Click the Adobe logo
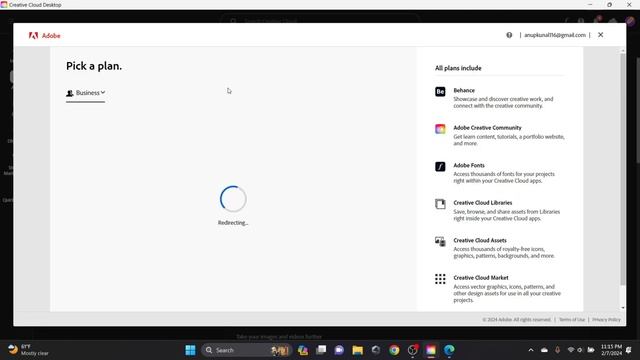The image size is (640, 360). tap(44, 36)
